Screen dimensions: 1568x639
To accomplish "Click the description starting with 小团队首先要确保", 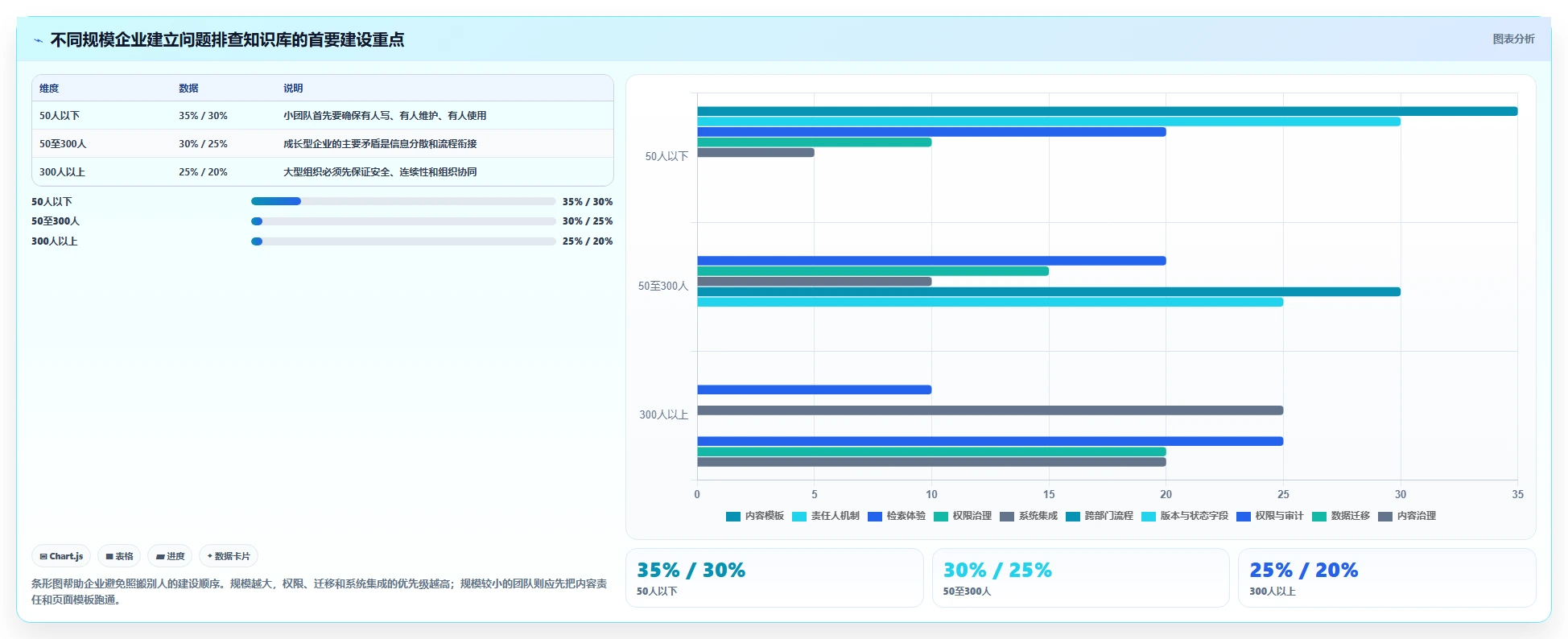I will 385,116.
